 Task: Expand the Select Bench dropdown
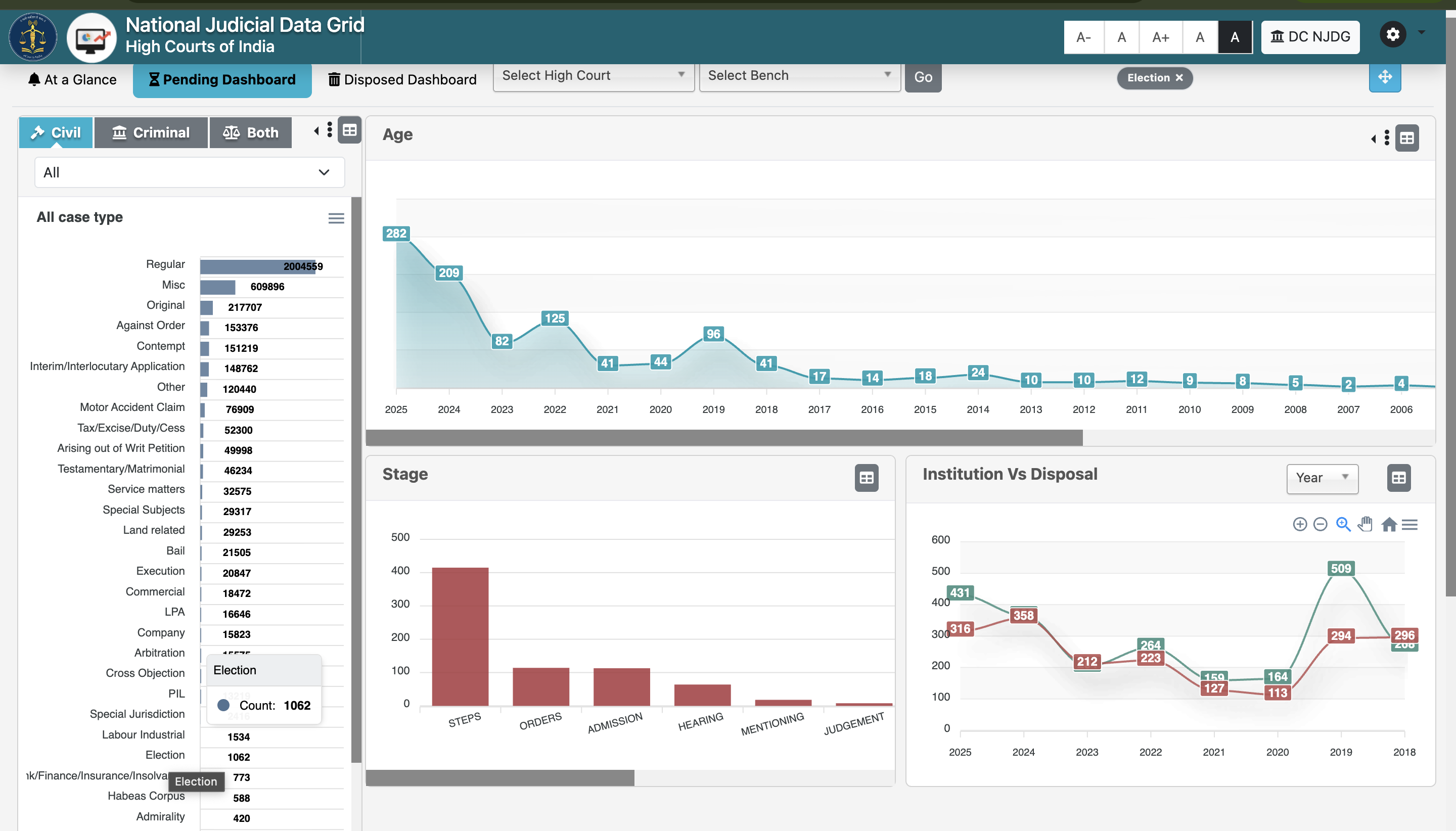pos(799,76)
